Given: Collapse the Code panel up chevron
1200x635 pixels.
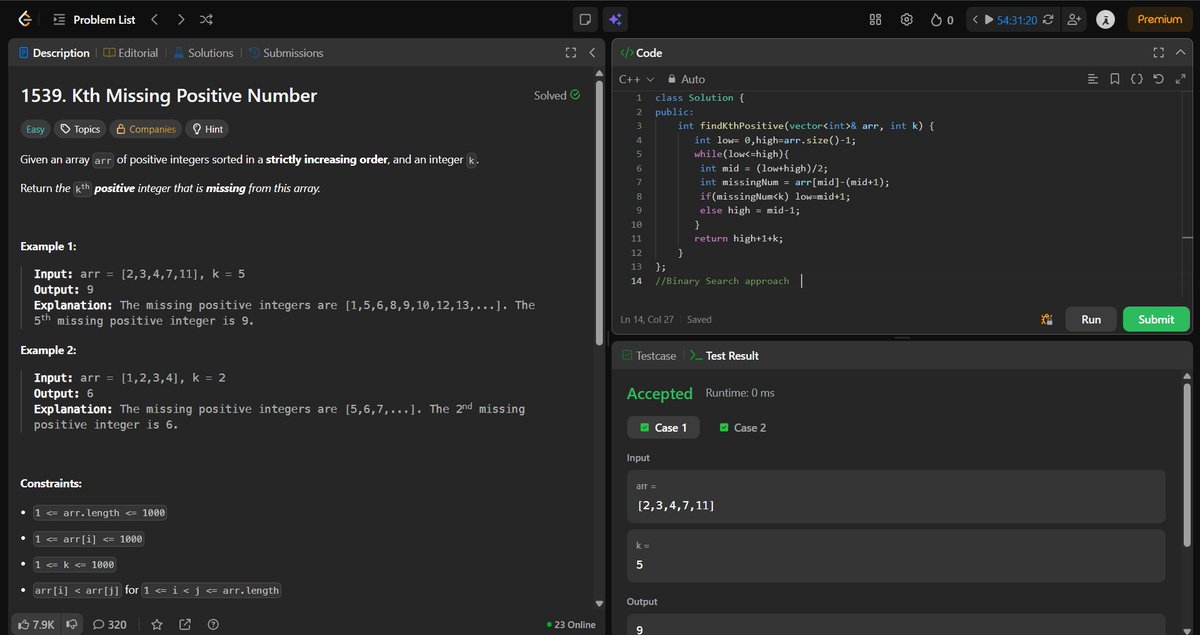Looking at the screenshot, I should point(1179,53).
